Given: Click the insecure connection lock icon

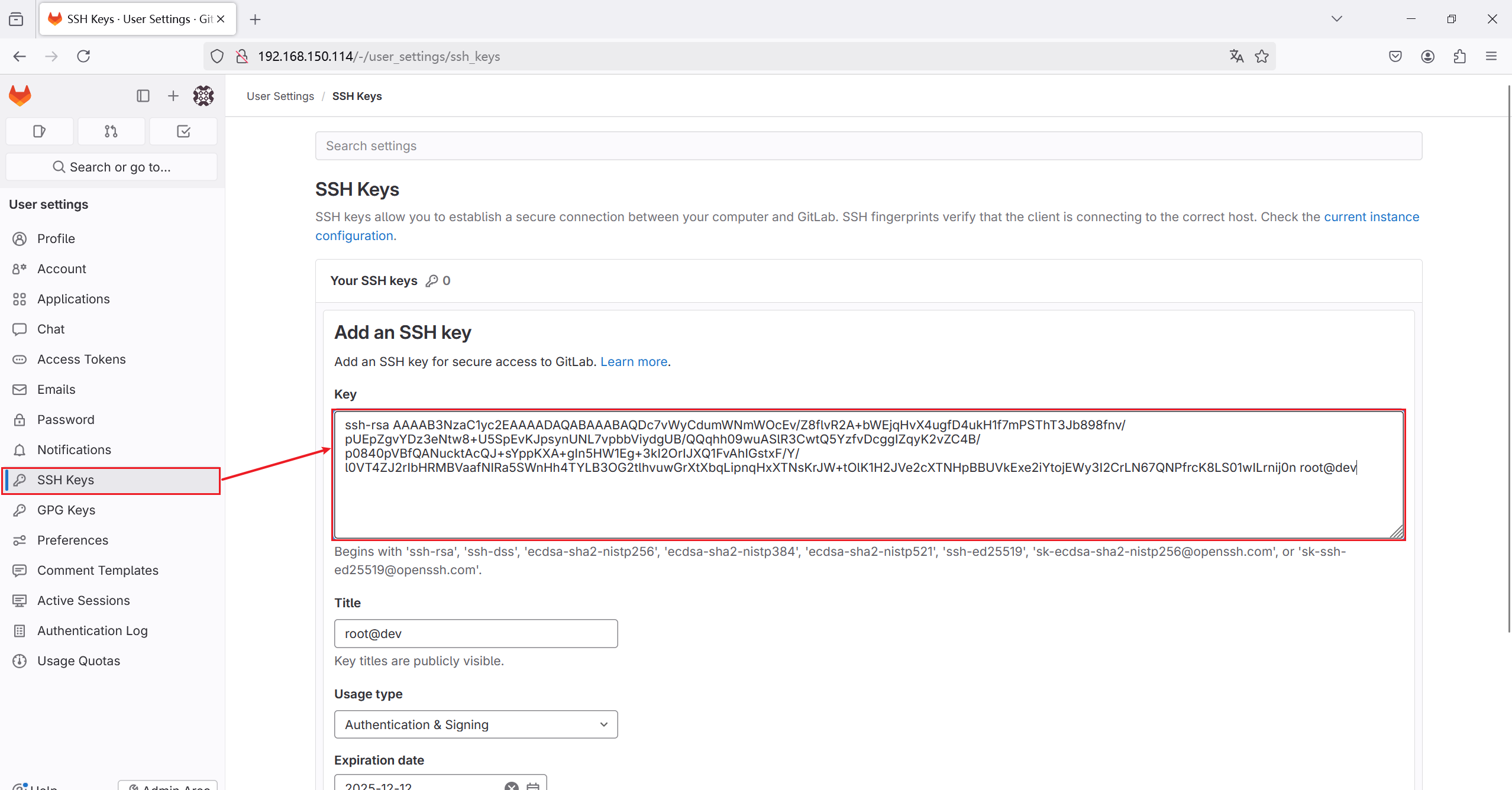Looking at the screenshot, I should (x=241, y=56).
